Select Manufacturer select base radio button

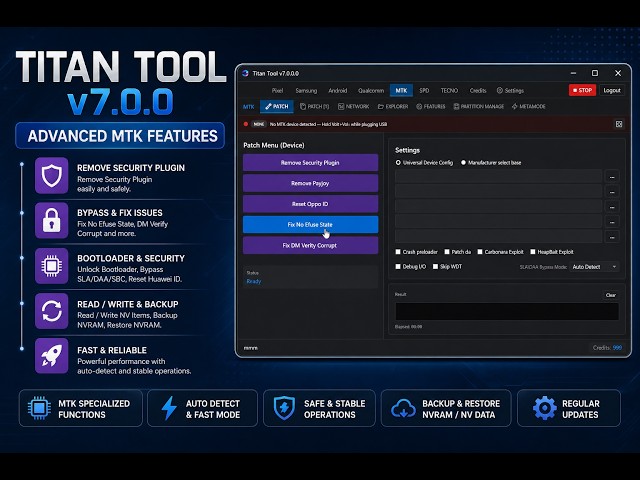tap(463, 162)
